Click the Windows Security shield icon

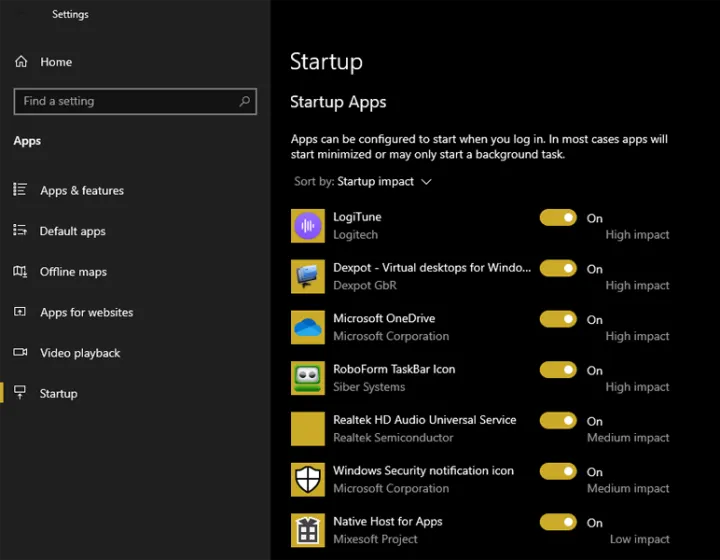click(x=308, y=480)
